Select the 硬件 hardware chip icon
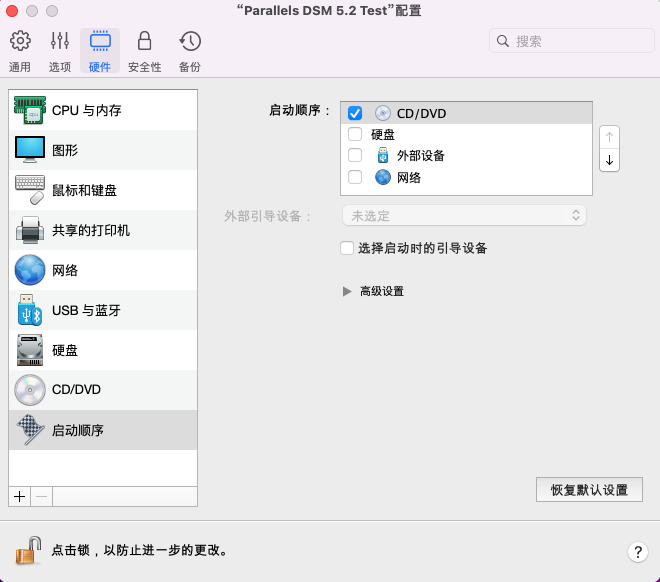Screen dimensions: 660x582 tap(100, 41)
